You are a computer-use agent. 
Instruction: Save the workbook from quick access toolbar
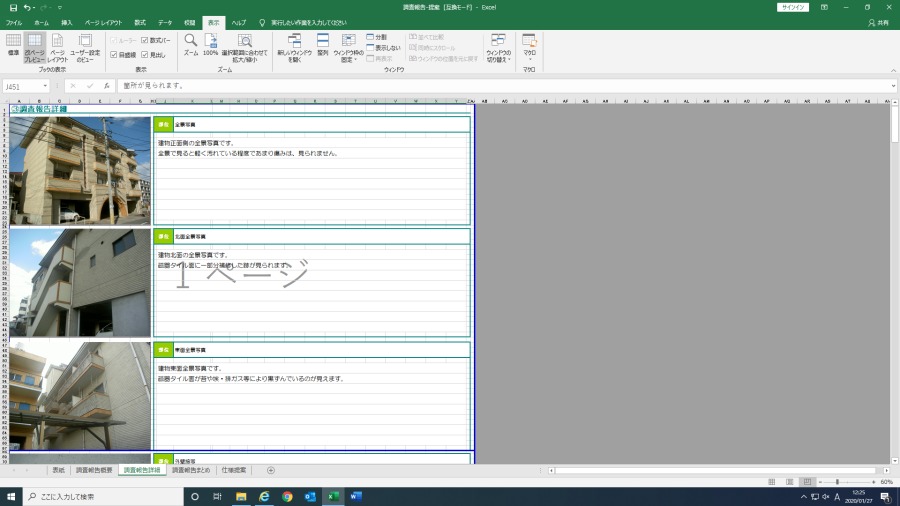pyautogui.click(x=13, y=7)
